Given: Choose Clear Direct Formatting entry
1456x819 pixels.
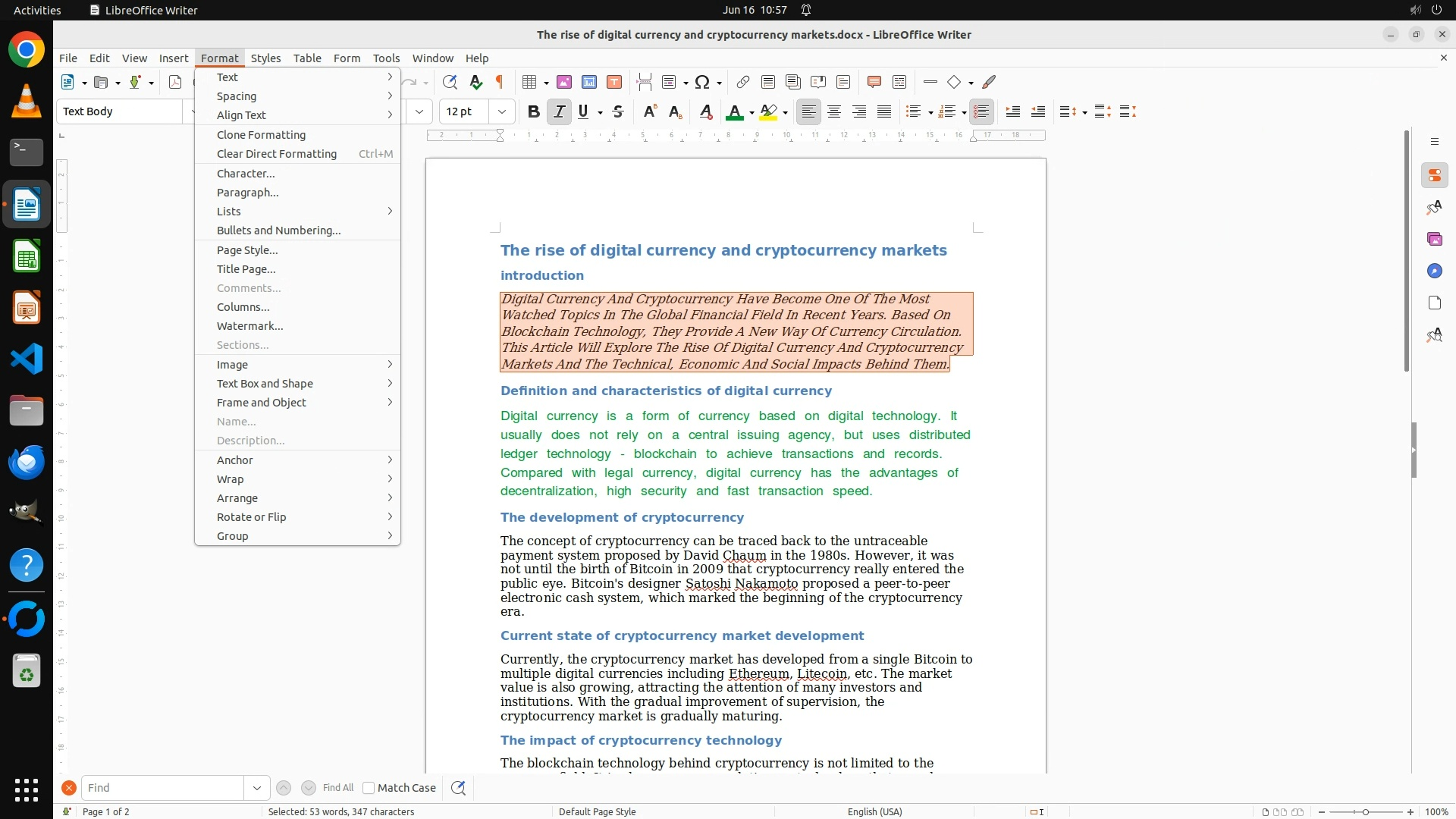Looking at the screenshot, I should (277, 154).
